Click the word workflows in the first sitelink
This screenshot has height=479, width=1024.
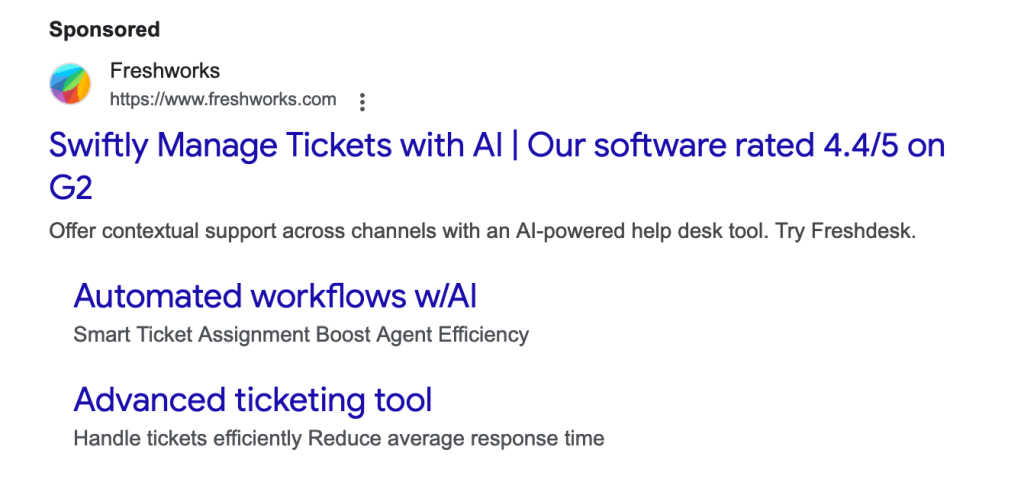(328, 296)
